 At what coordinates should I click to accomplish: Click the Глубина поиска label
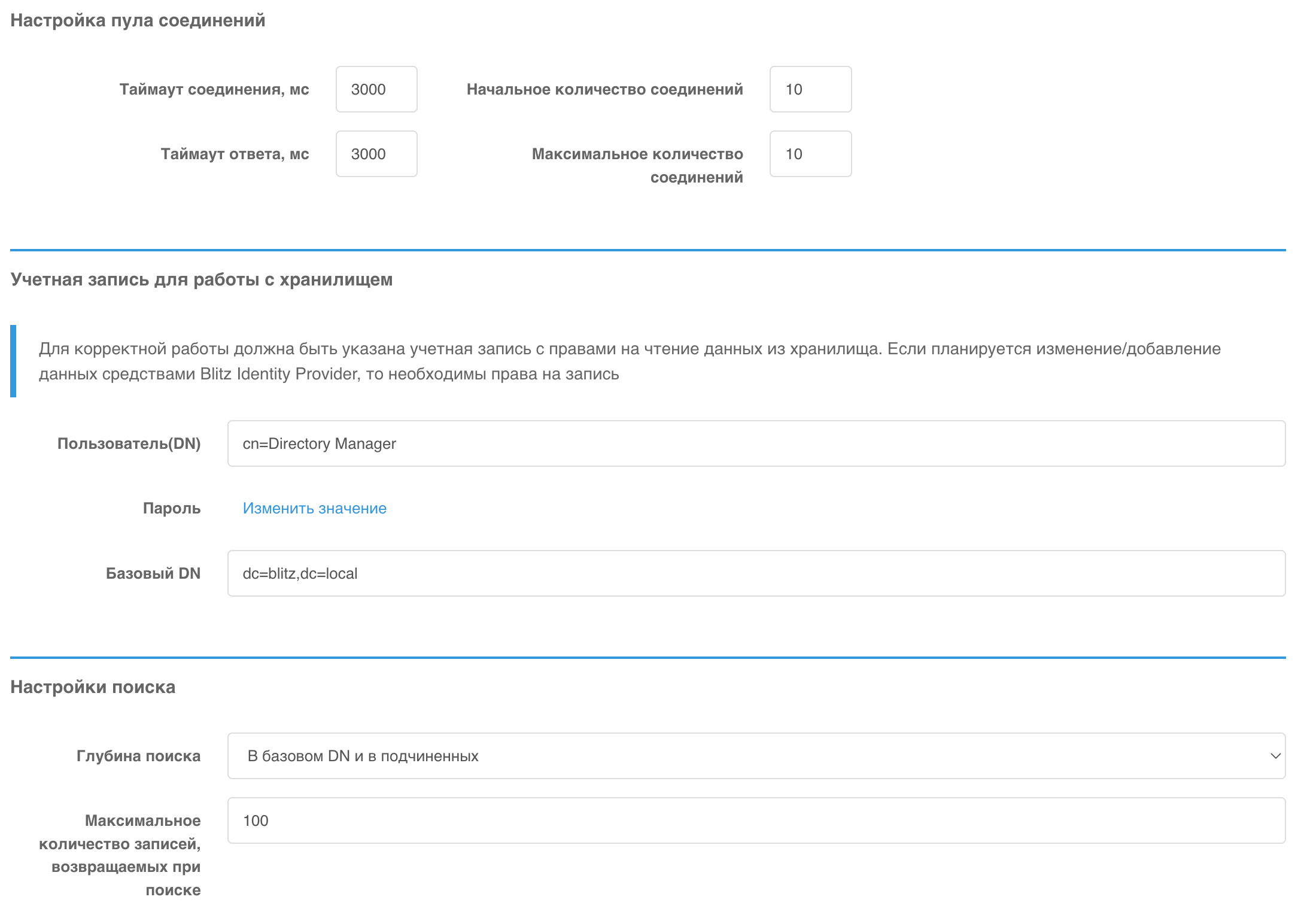point(138,756)
